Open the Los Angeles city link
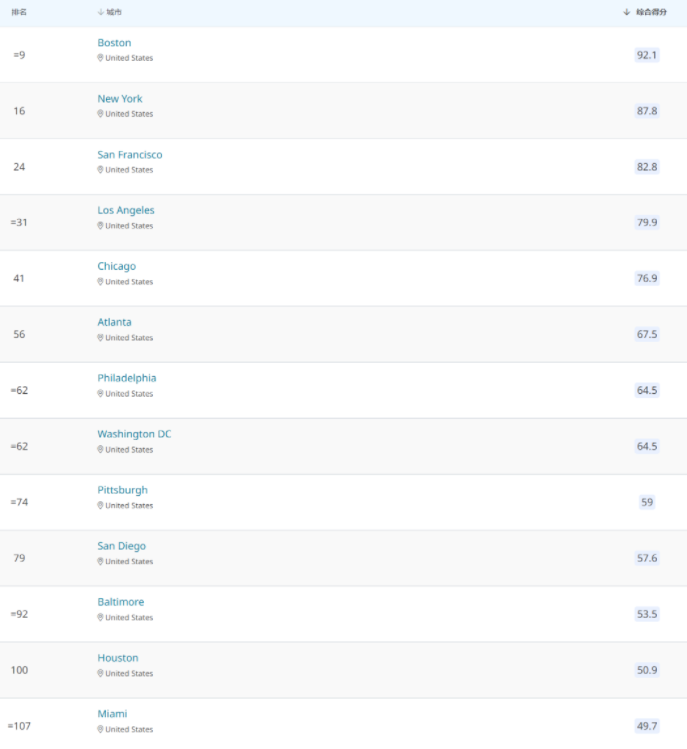Viewport: 687px width, 749px height. (x=126, y=211)
